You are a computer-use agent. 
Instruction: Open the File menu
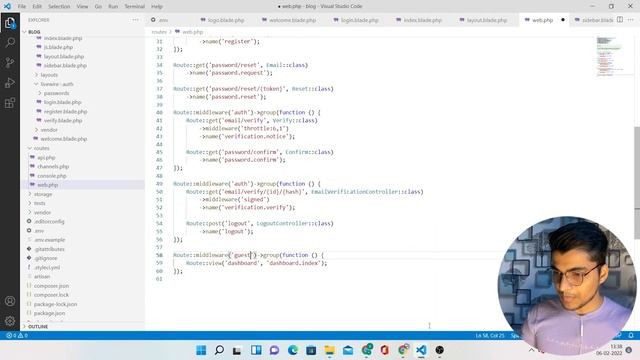click(22, 7)
